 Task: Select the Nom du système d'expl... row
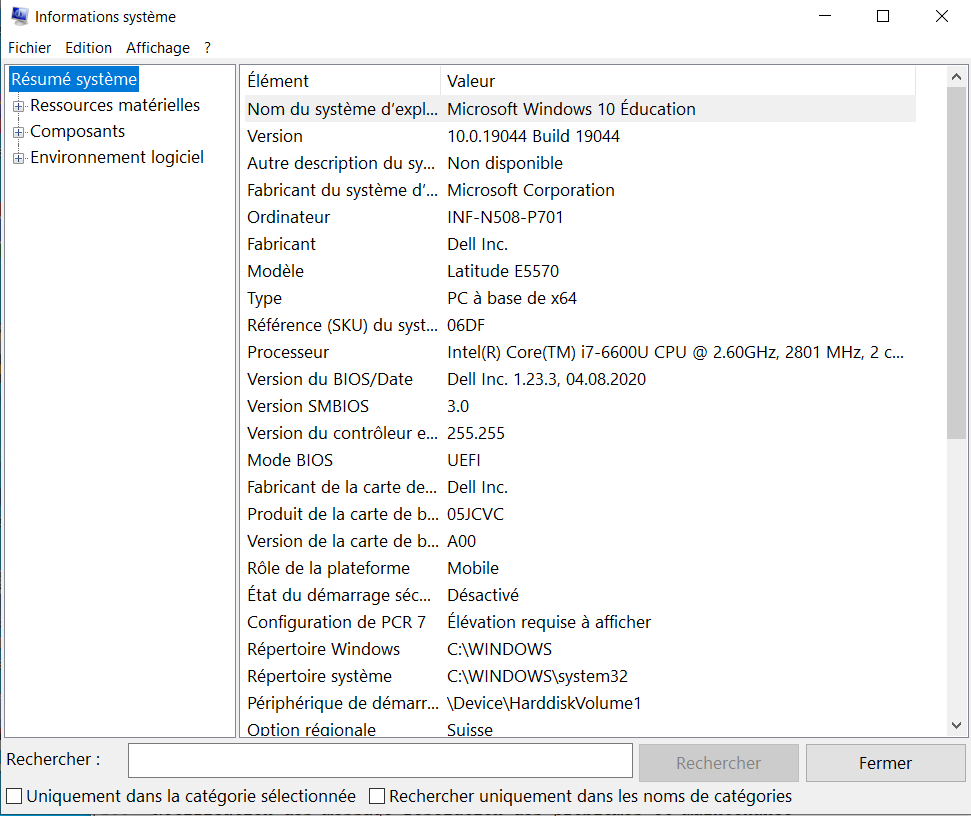click(580, 109)
